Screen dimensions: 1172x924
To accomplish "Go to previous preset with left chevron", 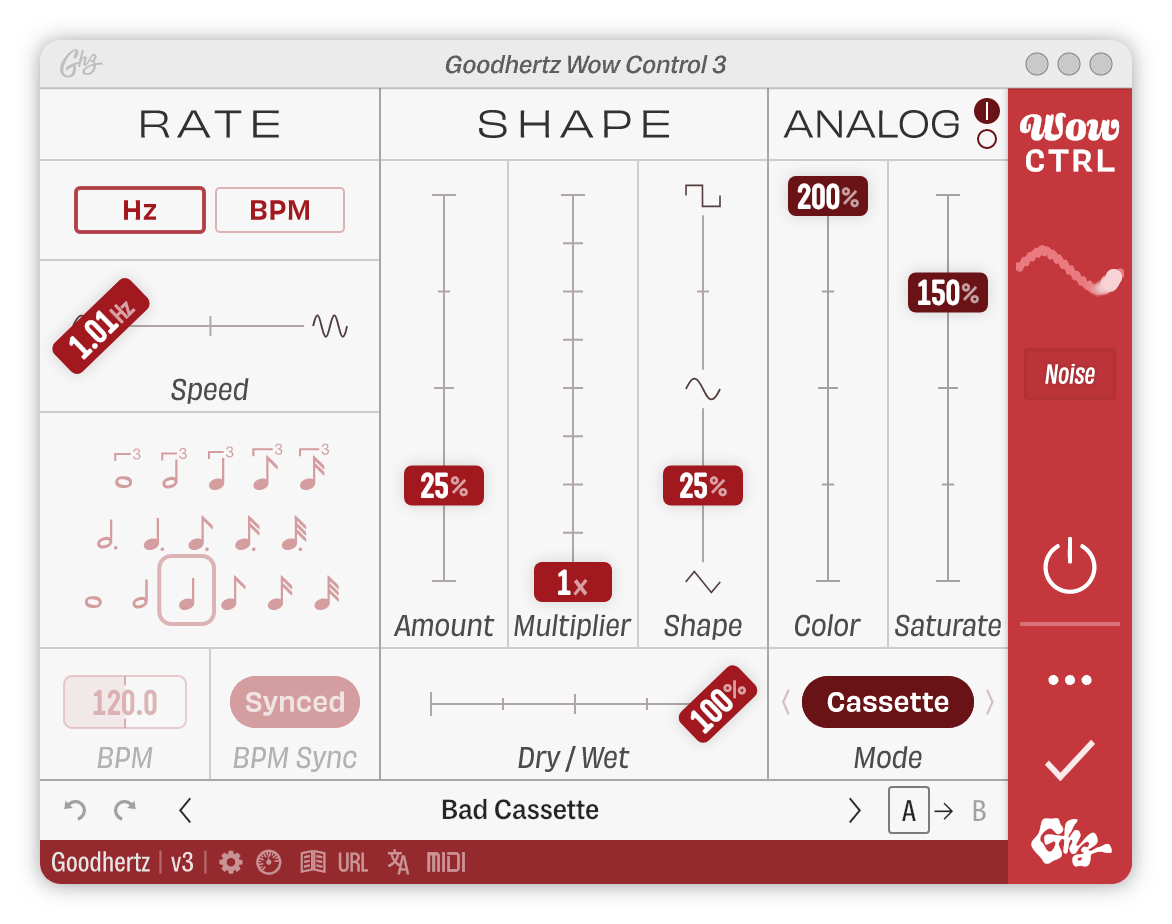I will click(x=185, y=810).
